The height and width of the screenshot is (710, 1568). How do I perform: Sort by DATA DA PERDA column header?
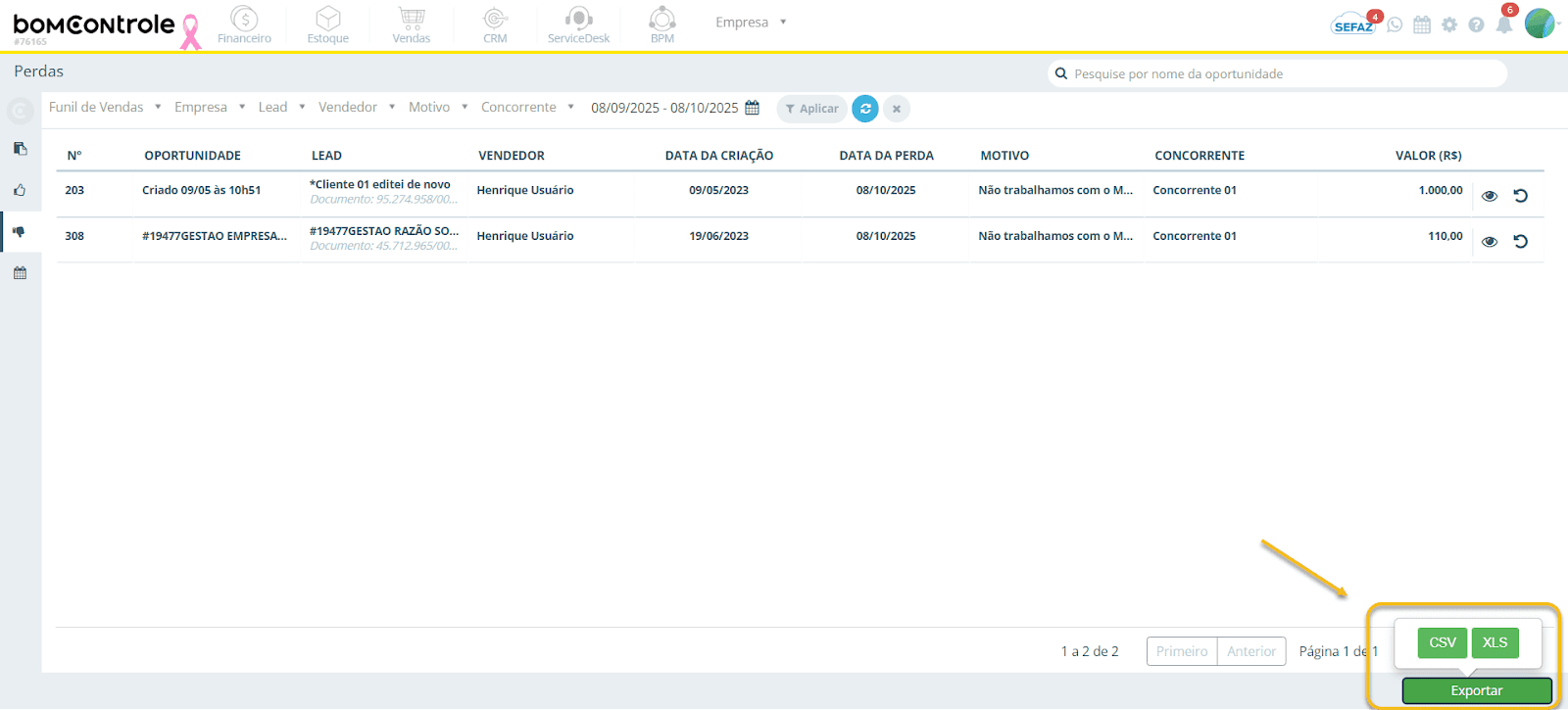pyautogui.click(x=886, y=156)
